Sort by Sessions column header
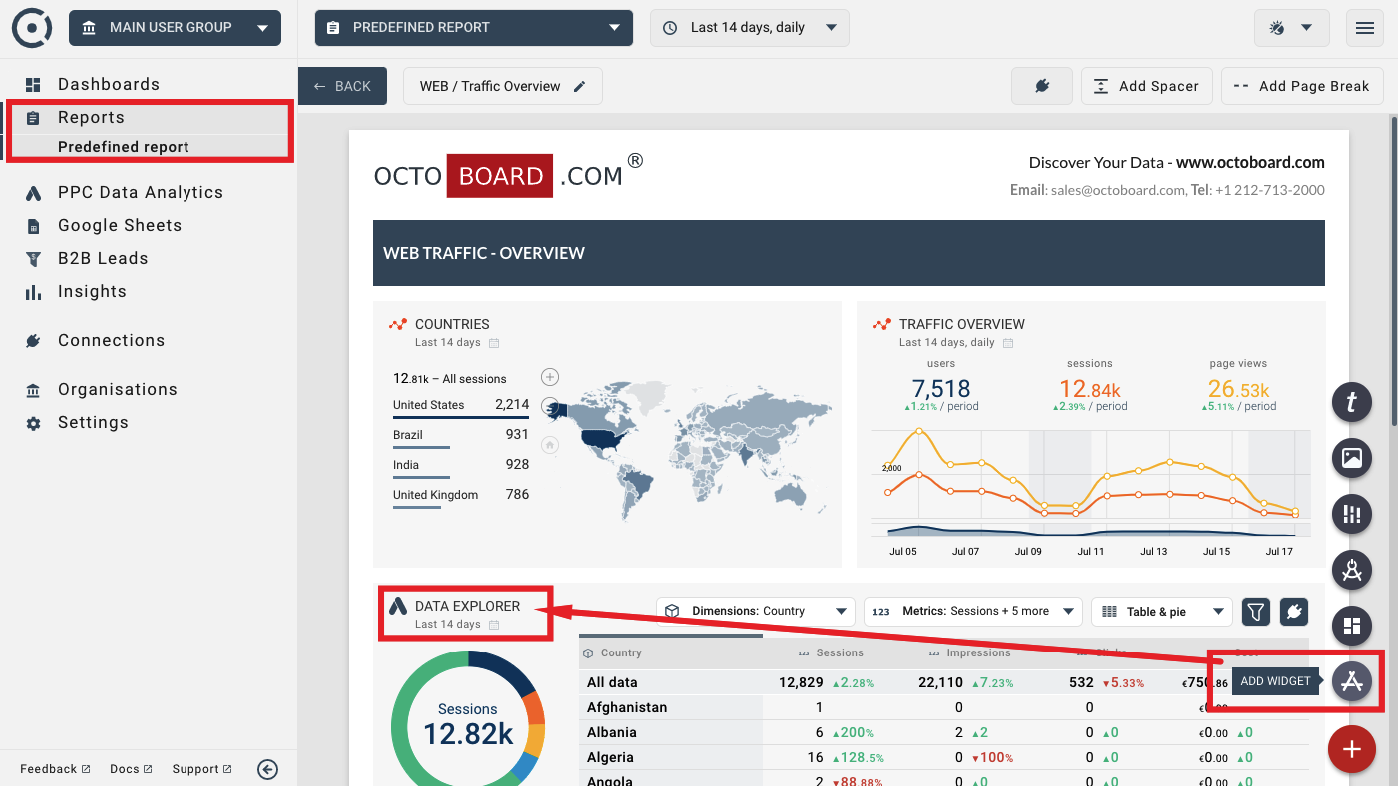Viewport: 1398px width, 786px height. (840, 653)
